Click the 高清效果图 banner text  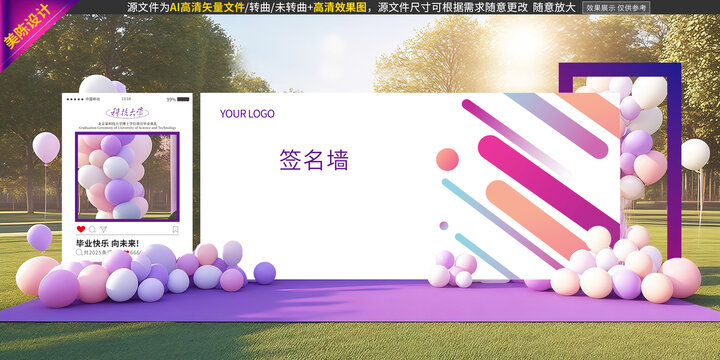pyautogui.click(x=340, y=7)
